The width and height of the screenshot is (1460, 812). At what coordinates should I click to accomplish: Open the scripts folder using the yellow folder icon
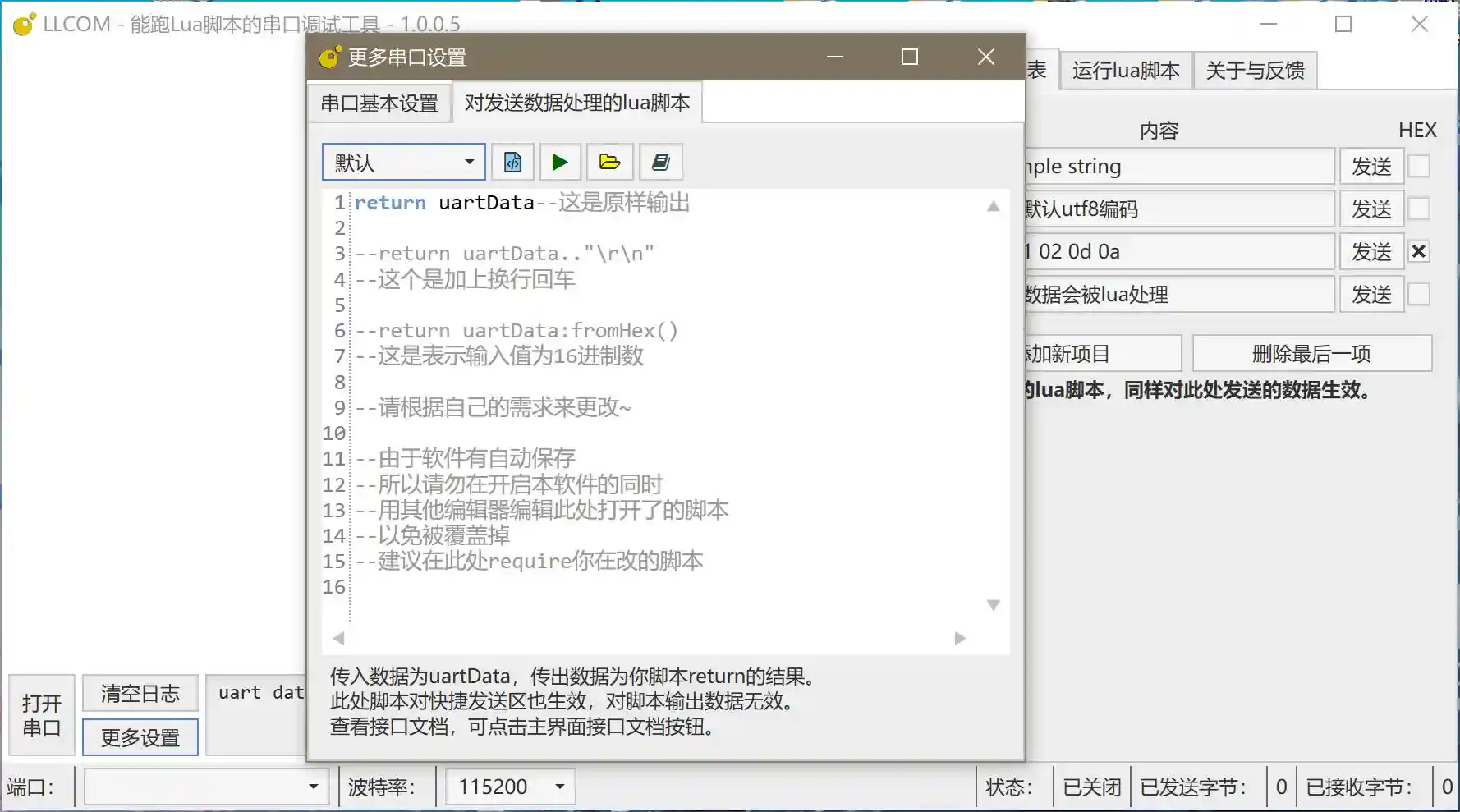pyautogui.click(x=611, y=162)
